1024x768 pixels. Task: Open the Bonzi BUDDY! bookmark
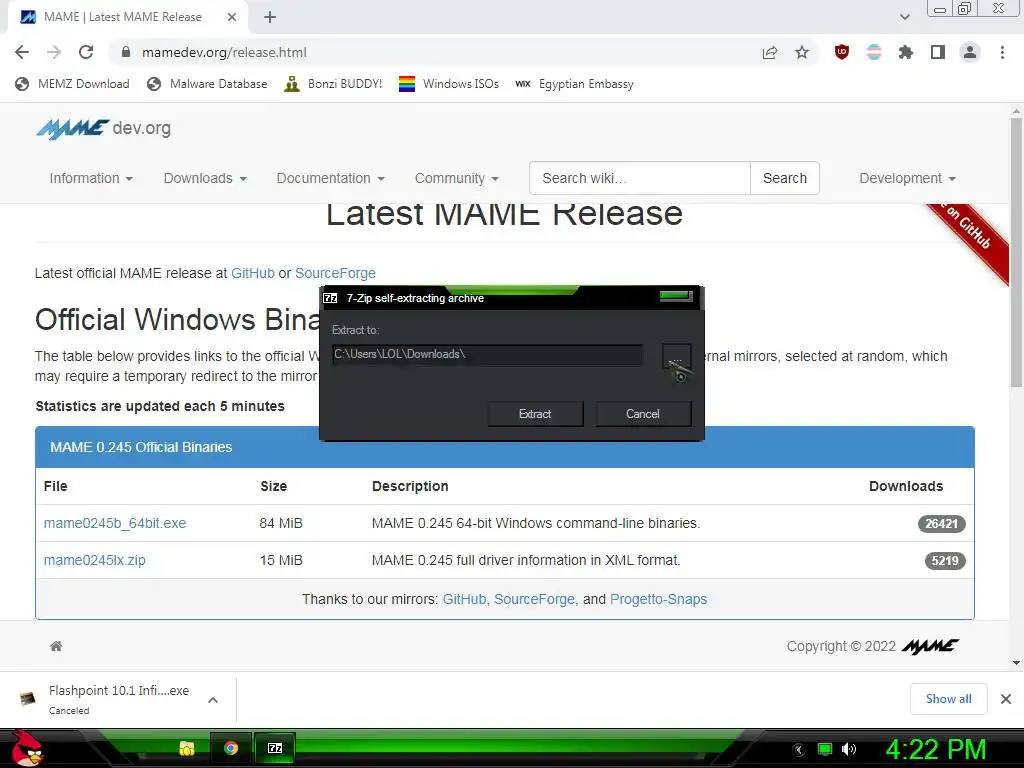click(x=333, y=84)
